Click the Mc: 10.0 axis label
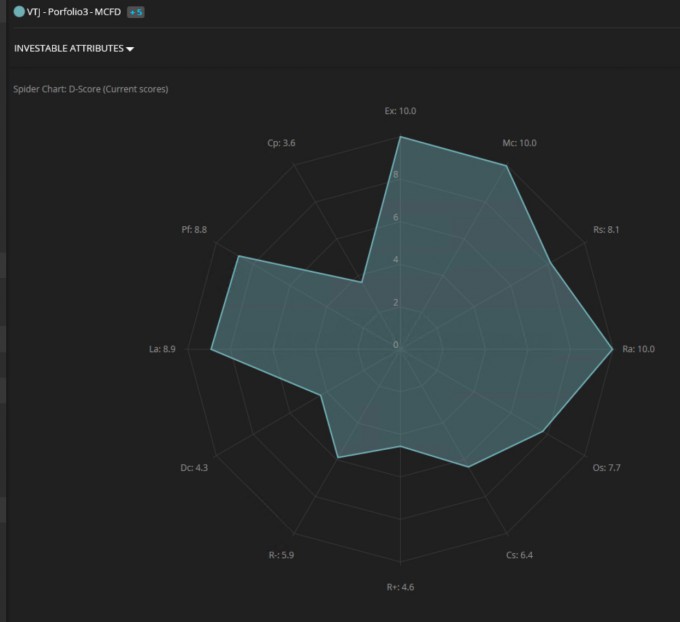This screenshot has width=680, height=622. click(520, 143)
